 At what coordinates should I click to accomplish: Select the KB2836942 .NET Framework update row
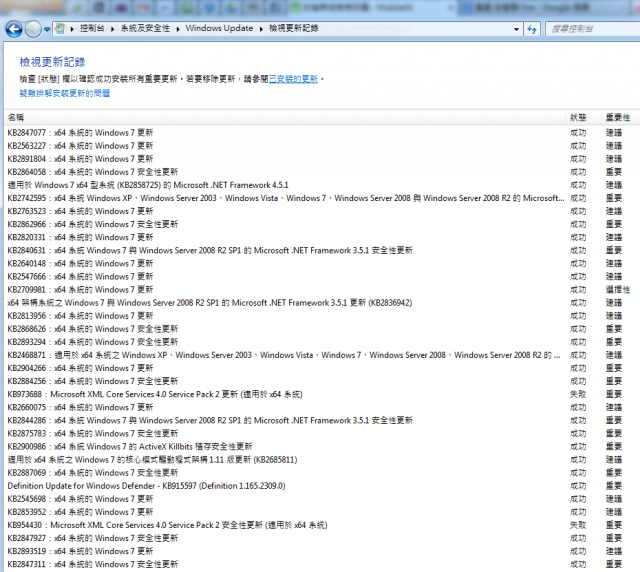pyautogui.click(x=320, y=303)
